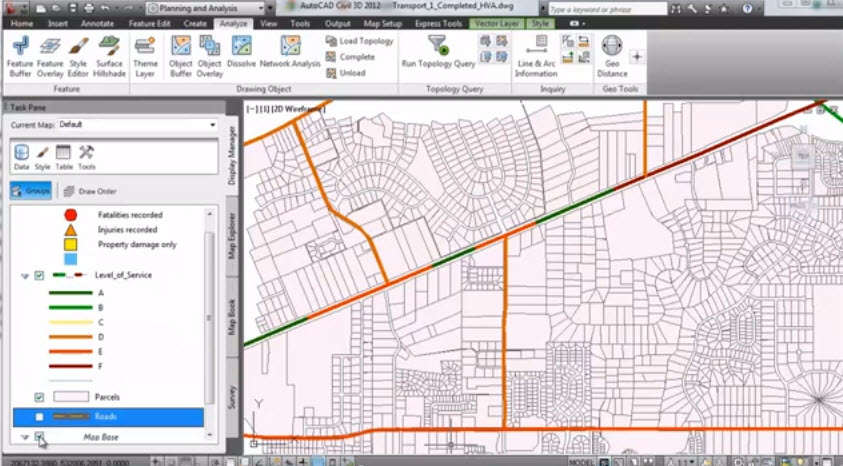
Task: Click the layer list scroll-down arrow
Action: (210, 435)
